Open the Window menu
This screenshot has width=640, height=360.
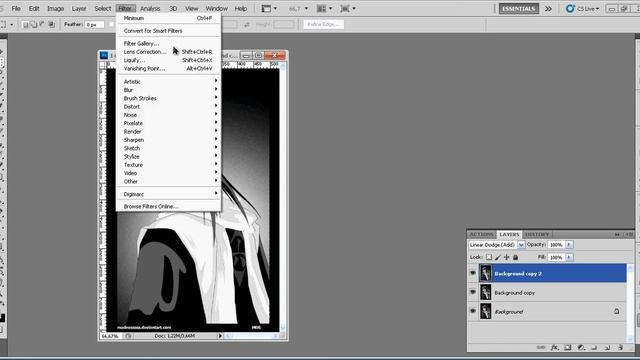(x=216, y=9)
